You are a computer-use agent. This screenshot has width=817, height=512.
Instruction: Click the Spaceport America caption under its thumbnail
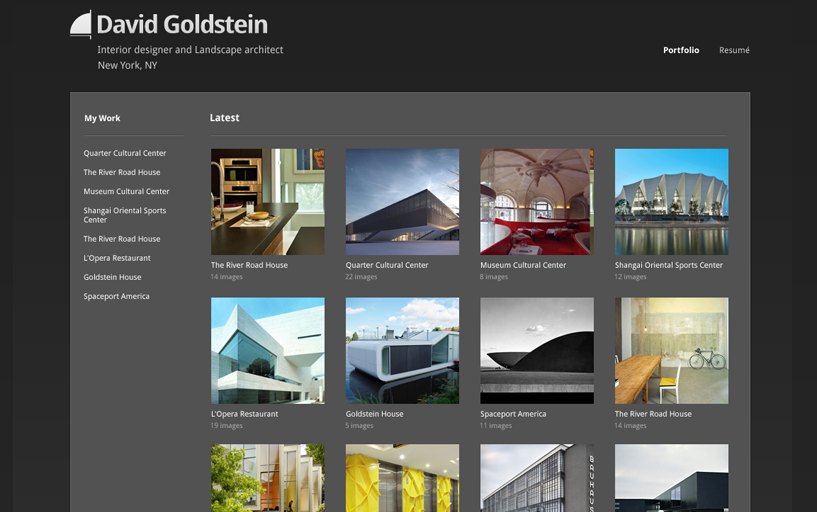click(x=513, y=414)
